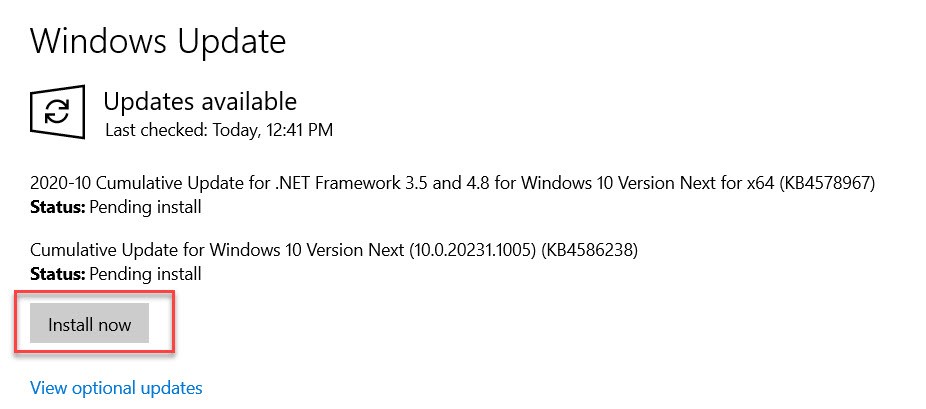Screen dimensions: 926x409
Task: Select the 2020-10 date prefix of first update
Action: pyautogui.click(x=61, y=184)
